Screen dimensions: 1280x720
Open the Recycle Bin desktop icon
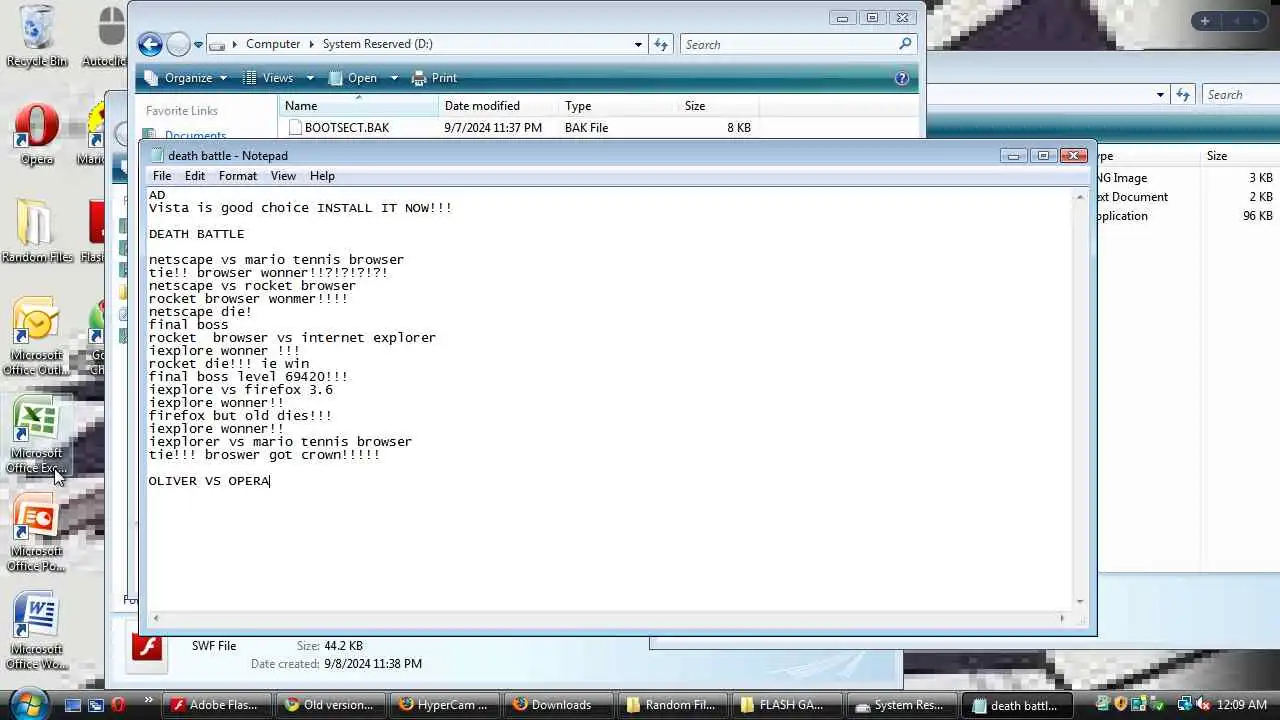tap(37, 36)
